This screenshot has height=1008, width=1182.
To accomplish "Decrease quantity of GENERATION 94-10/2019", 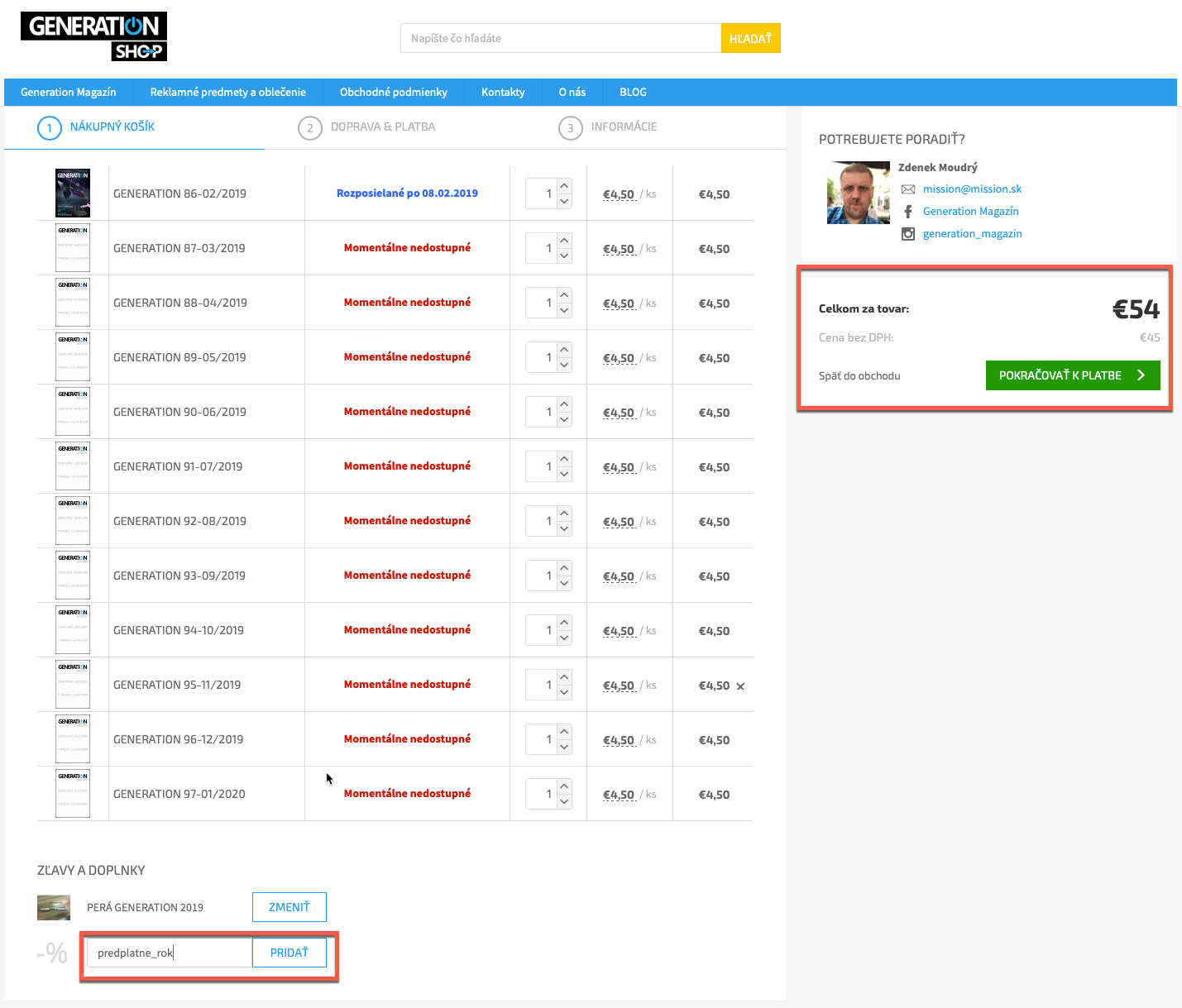I will pyautogui.click(x=564, y=638).
